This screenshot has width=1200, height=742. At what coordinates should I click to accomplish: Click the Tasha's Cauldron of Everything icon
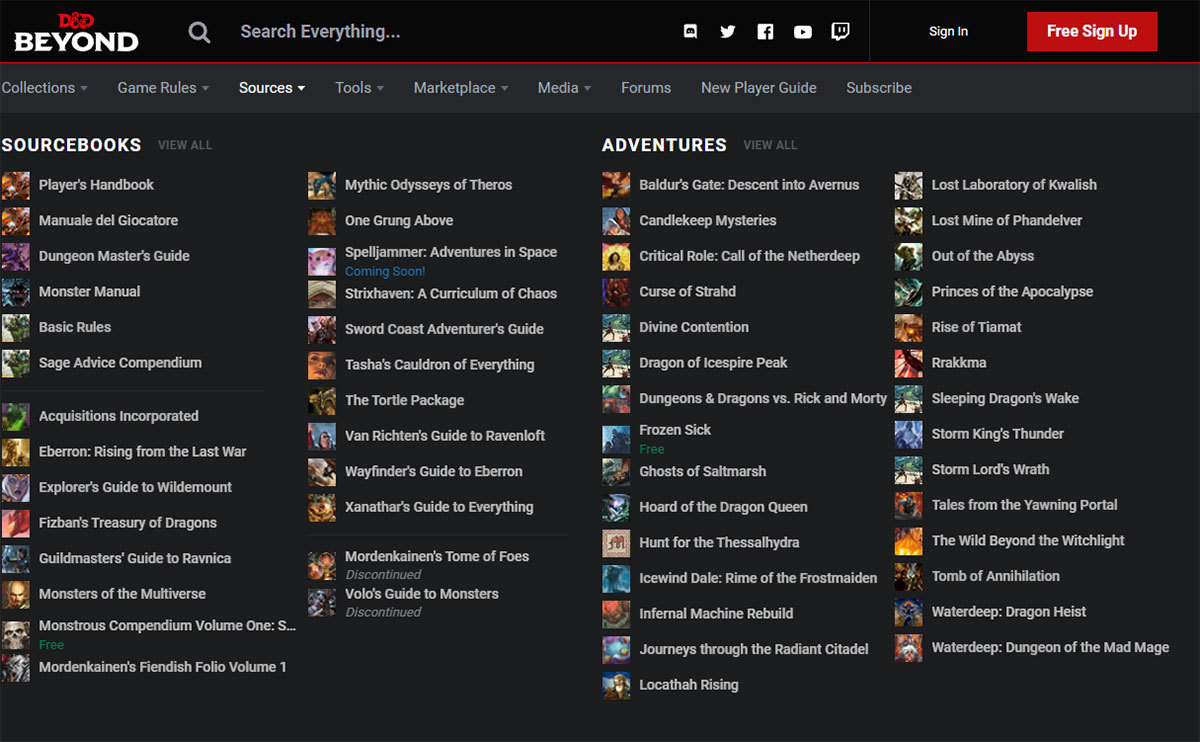pyautogui.click(x=322, y=365)
